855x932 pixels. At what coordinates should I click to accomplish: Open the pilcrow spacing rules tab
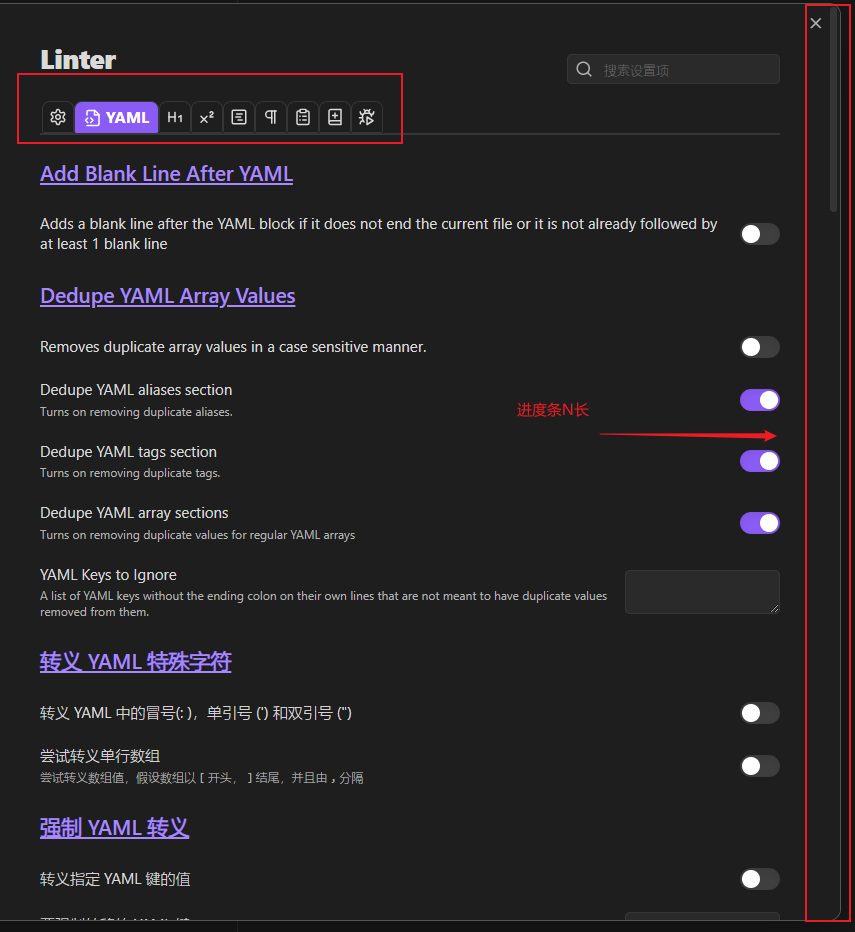coord(271,117)
